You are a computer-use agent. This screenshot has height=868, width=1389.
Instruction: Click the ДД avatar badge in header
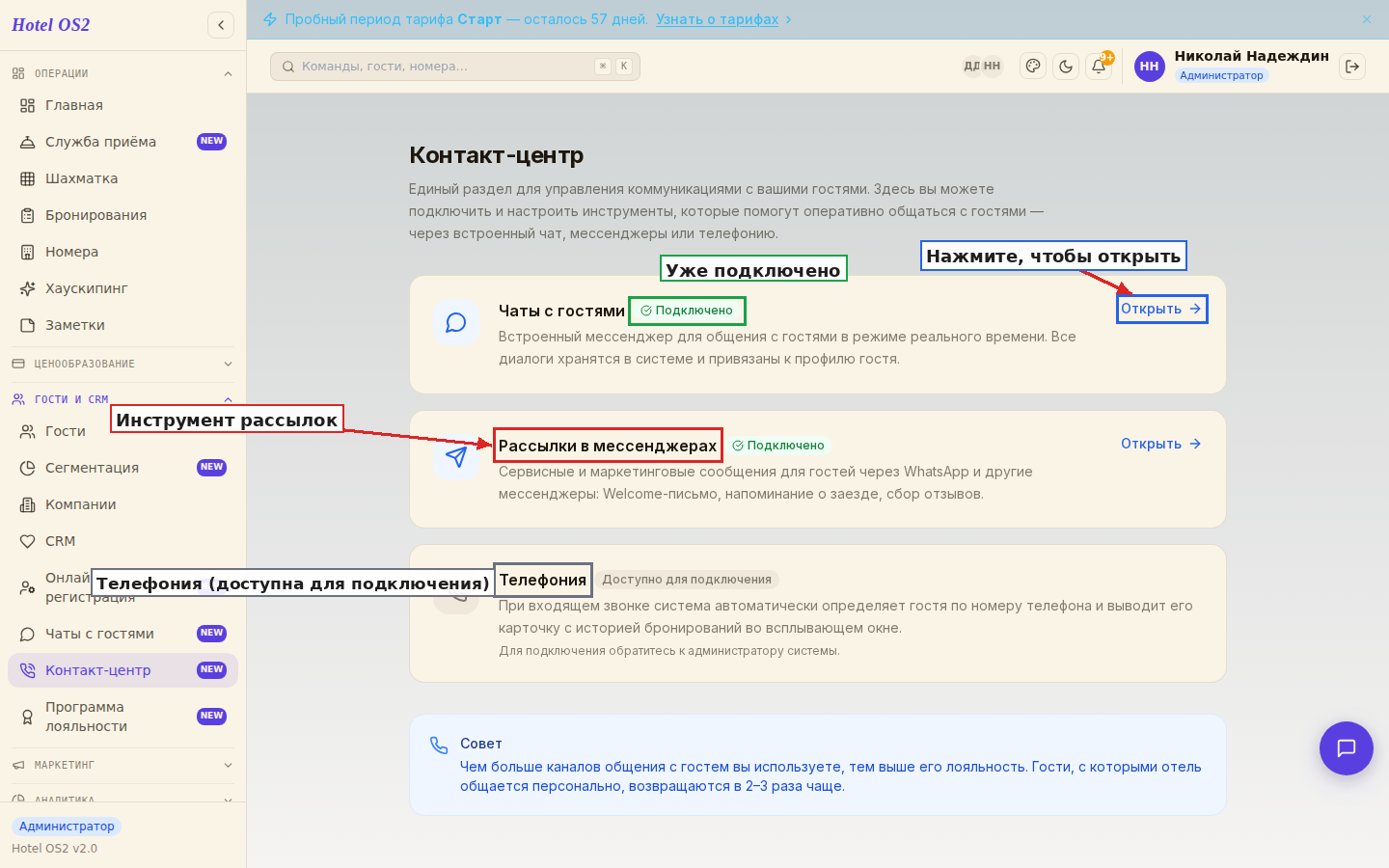971,67
